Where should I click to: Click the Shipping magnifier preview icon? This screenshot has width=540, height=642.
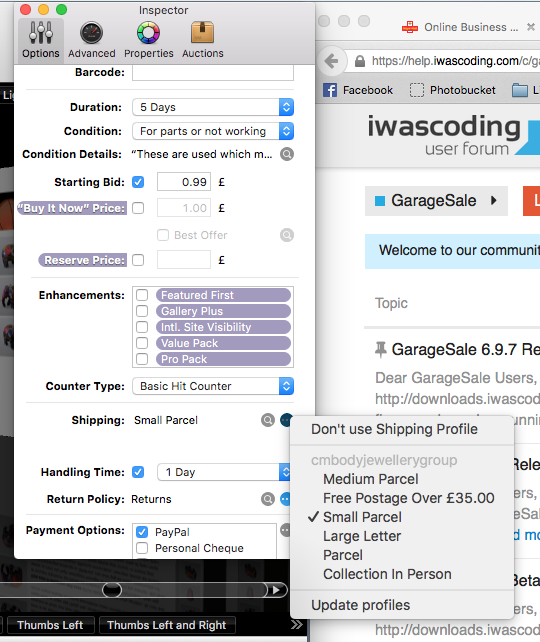pyautogui.click(x=268, y=420)
